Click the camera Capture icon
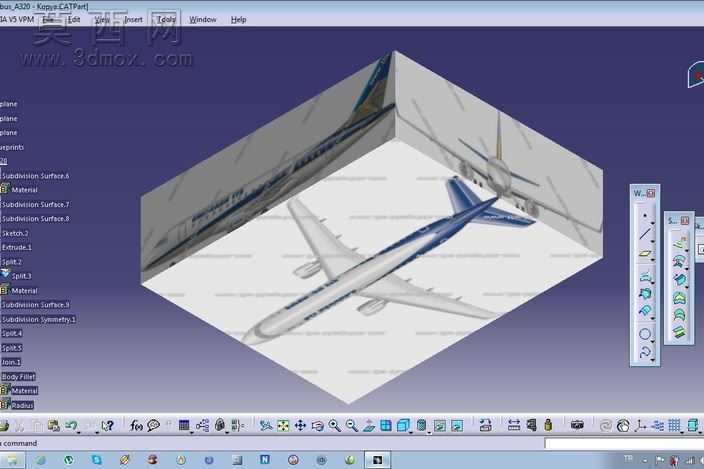The width and height of the screenshot is (704, 469). [x=577, y=425]
